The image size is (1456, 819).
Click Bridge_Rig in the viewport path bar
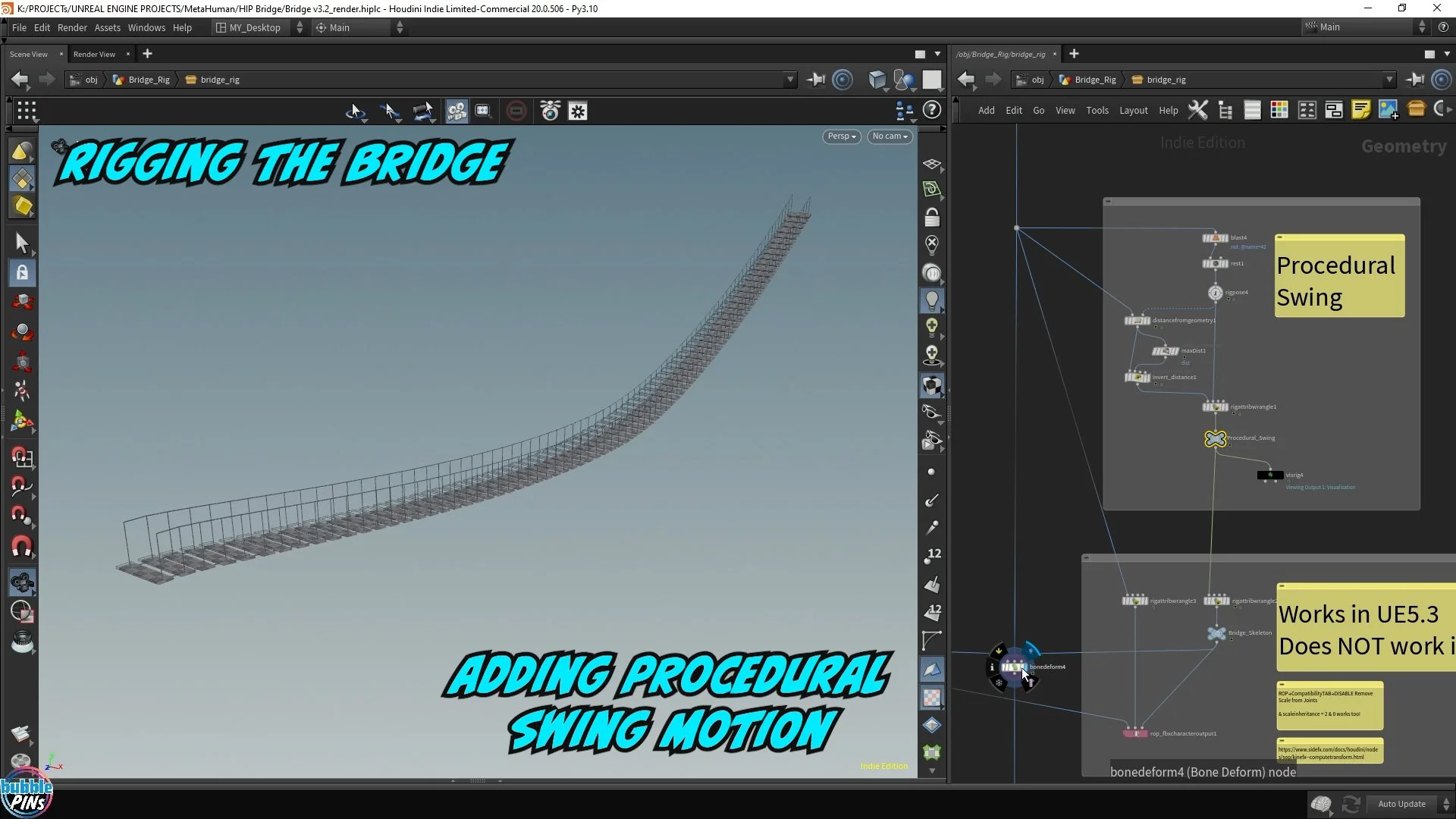point(149,80)
